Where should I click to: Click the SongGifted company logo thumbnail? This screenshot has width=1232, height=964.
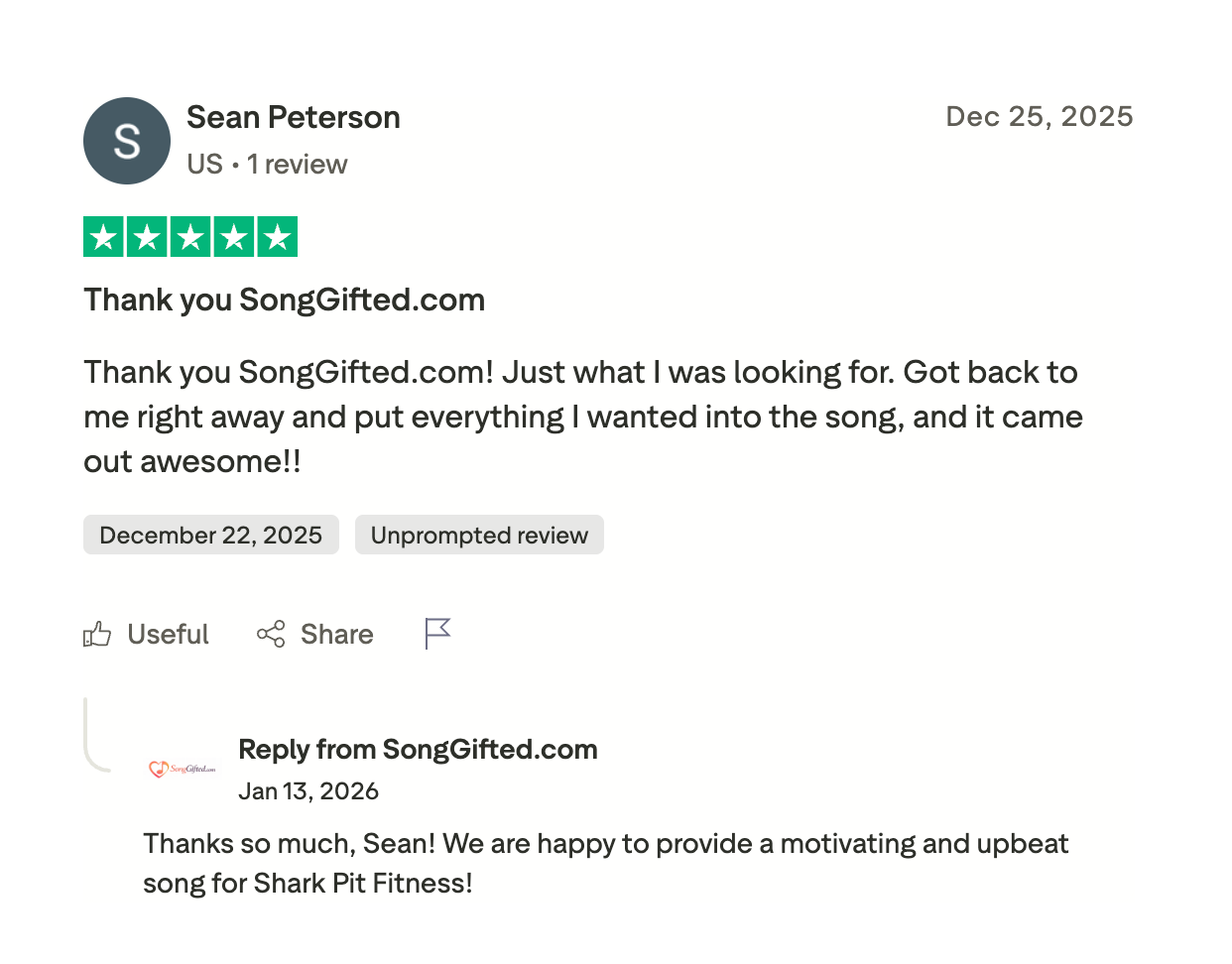tap(182, 769)
